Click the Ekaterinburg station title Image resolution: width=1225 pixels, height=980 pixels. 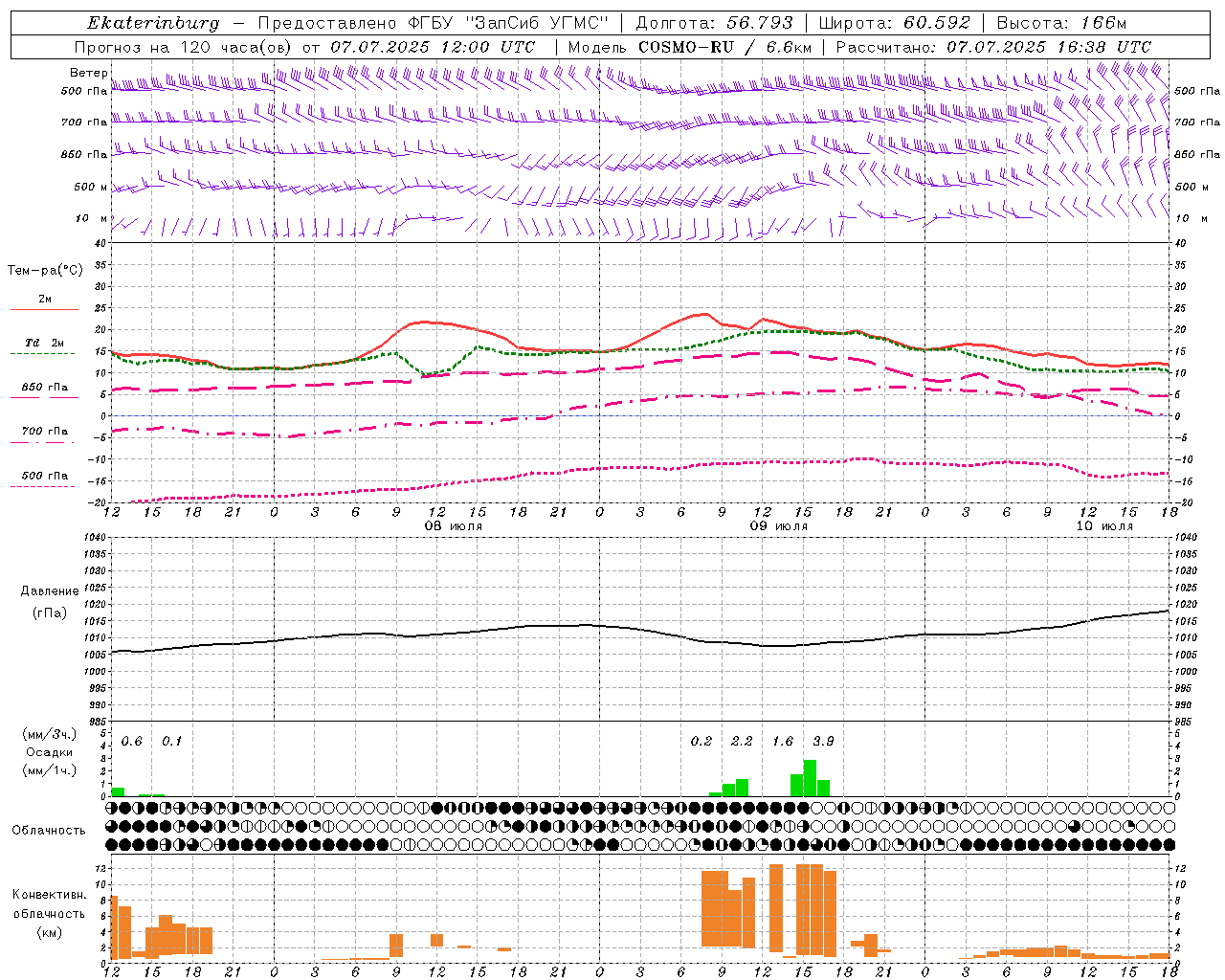[153, 23]
